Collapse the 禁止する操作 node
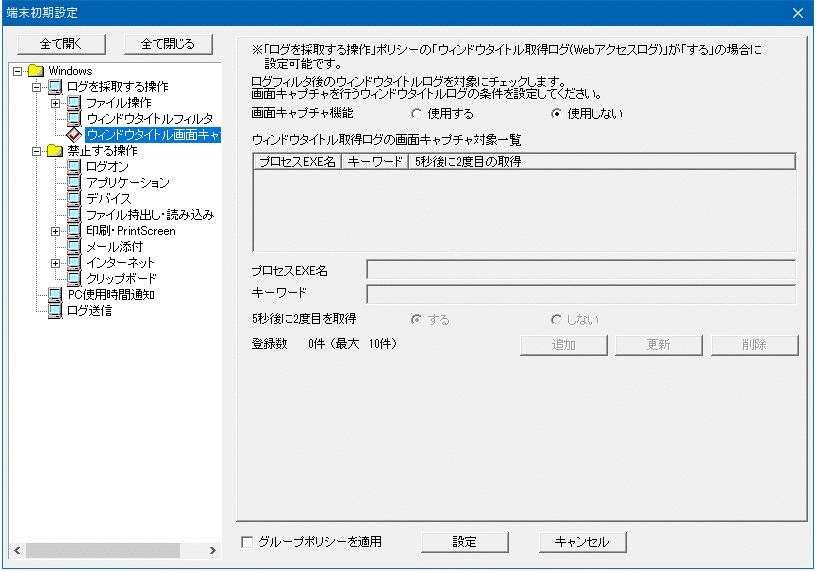 (36, 151)
